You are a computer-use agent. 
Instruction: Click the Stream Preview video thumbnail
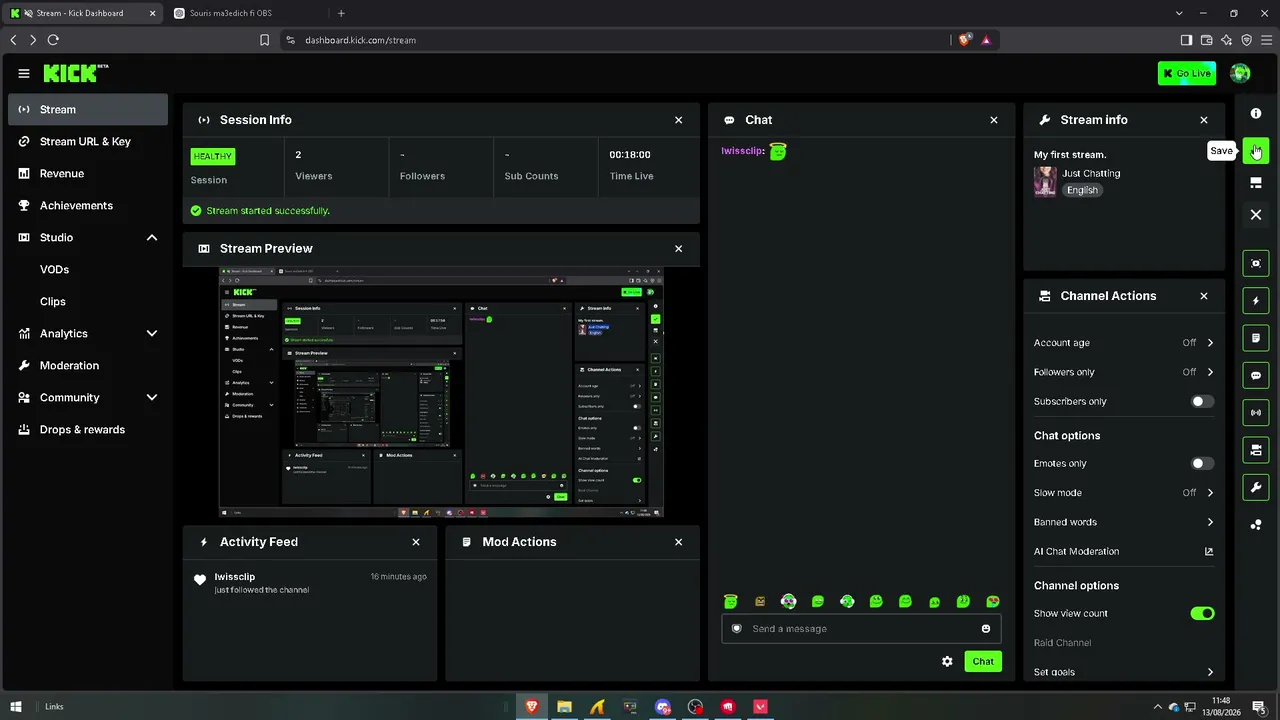(441, 392)
